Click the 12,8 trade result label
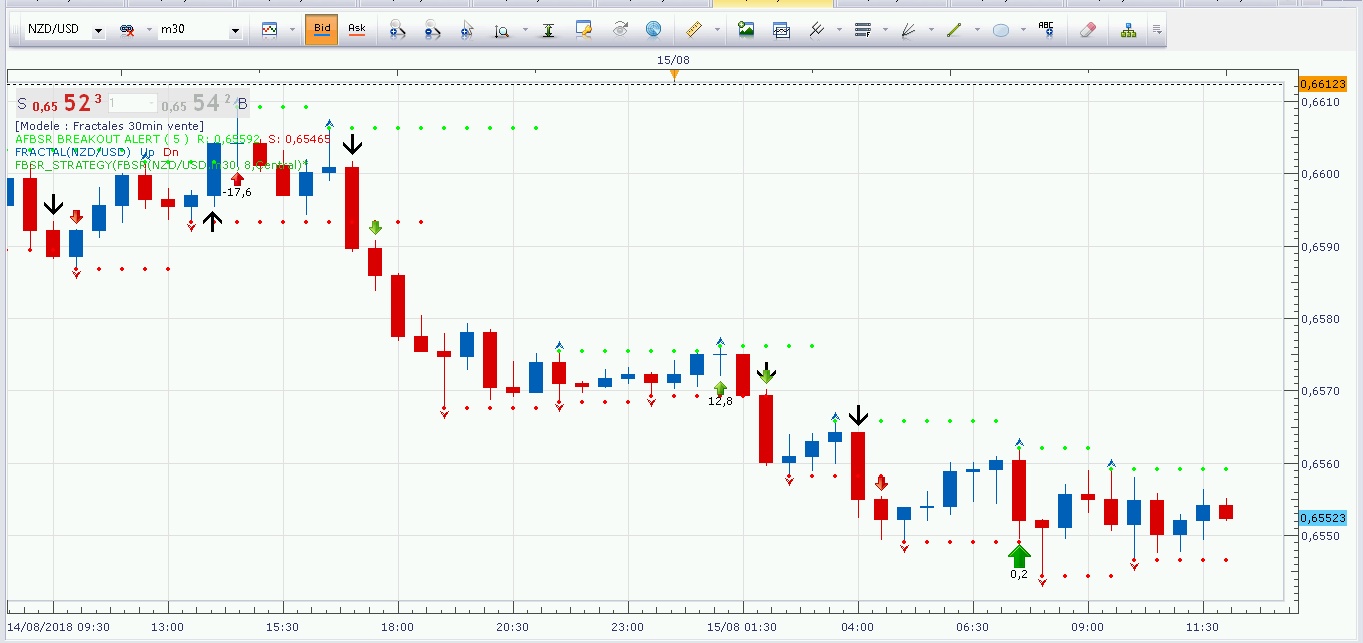Screen dimensions: 1363x643 point(720,401)
